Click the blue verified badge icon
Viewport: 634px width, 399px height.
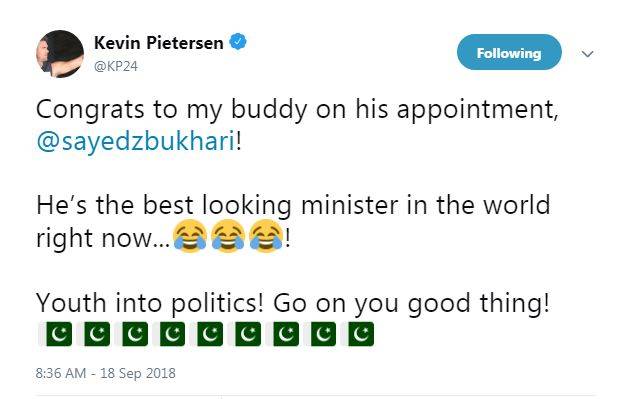(x=238, y=42)
